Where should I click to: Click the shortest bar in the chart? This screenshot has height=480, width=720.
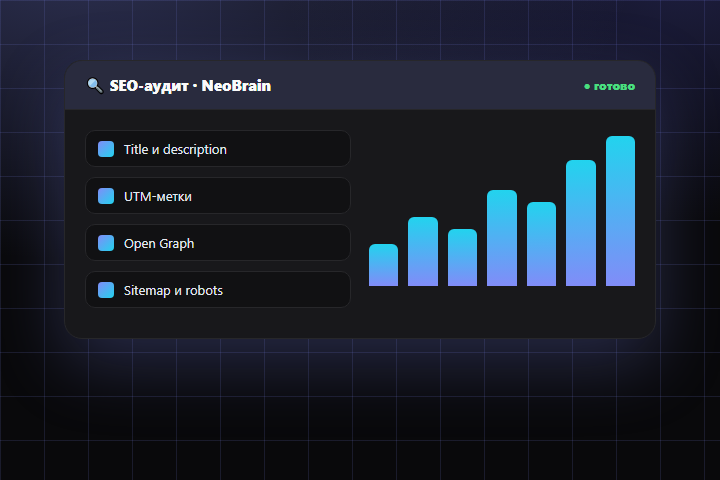coord(383,265)
